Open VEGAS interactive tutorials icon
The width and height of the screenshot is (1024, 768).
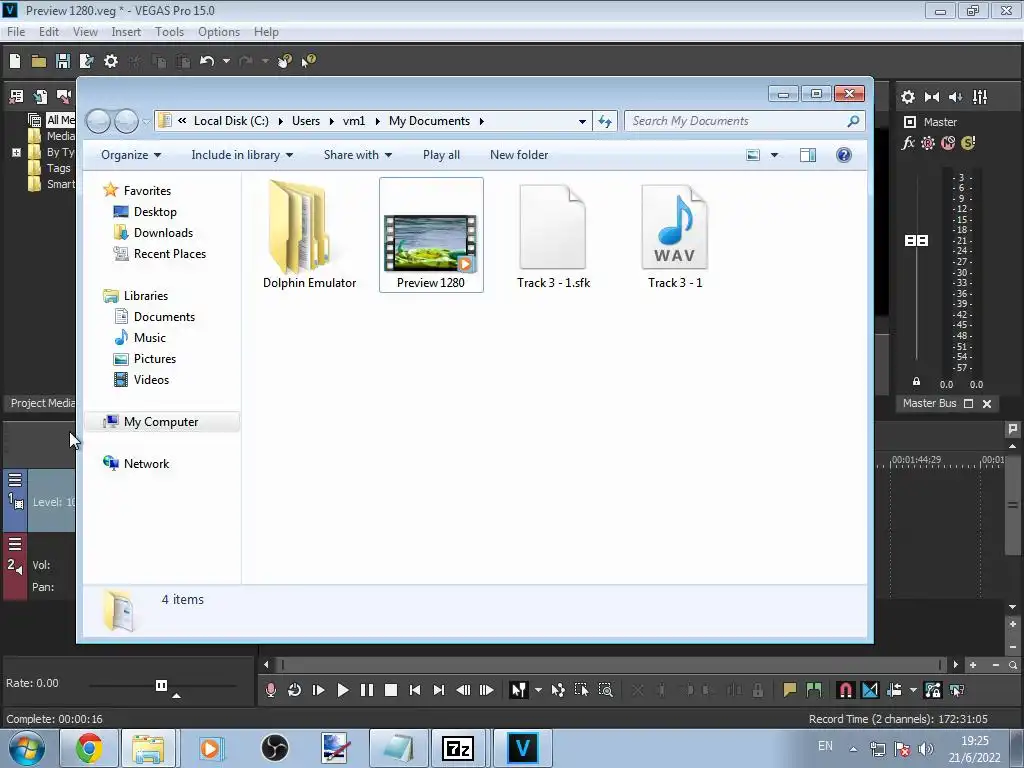(x=285, y=61)
